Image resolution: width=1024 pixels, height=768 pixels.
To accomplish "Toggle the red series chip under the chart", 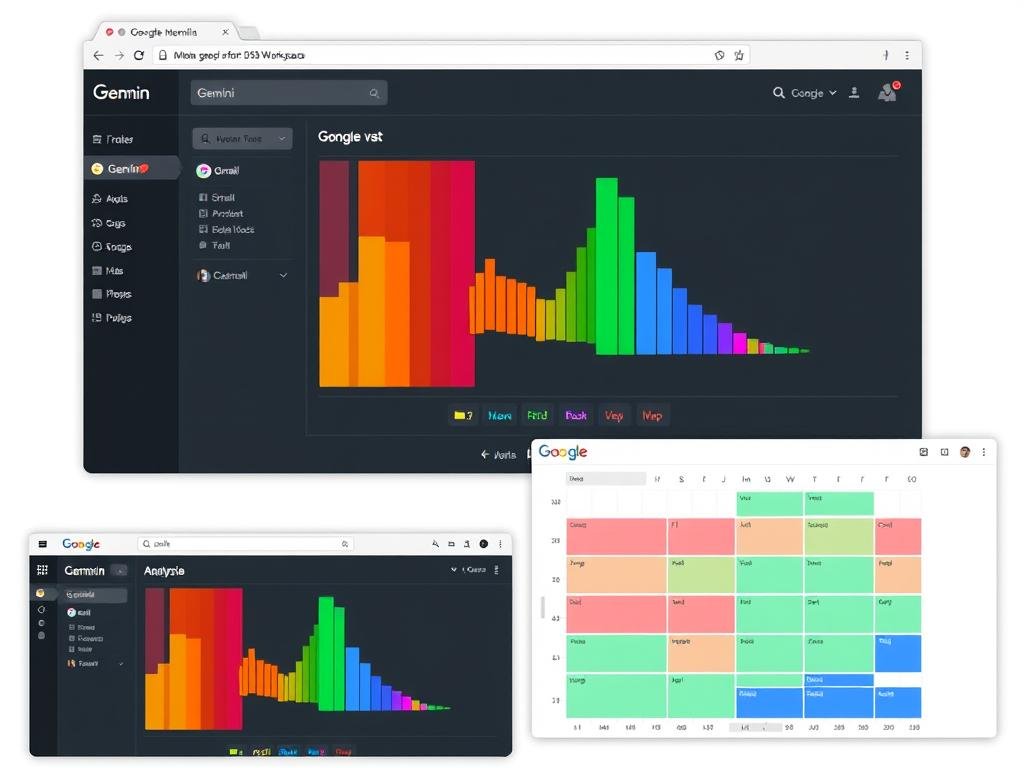I will tap(614, 415).
